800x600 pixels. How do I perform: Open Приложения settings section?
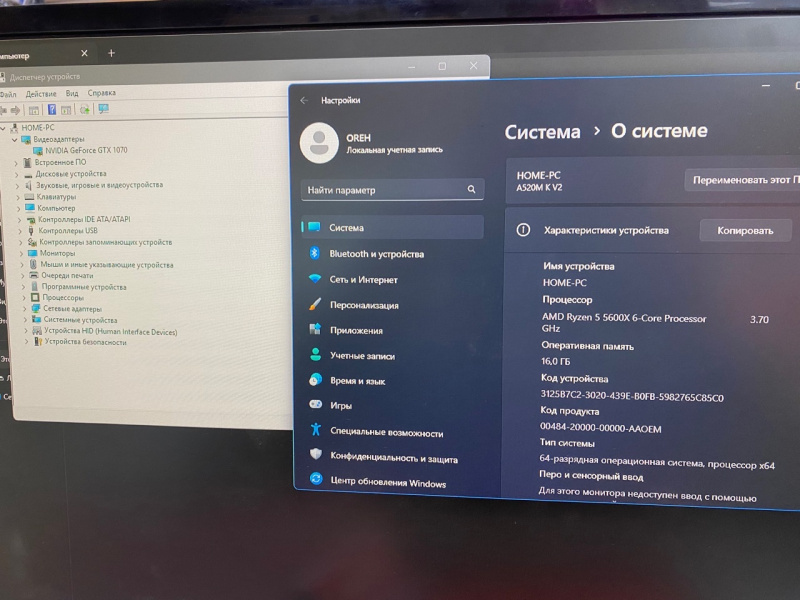pyautogui.click(x=356, y=331)
